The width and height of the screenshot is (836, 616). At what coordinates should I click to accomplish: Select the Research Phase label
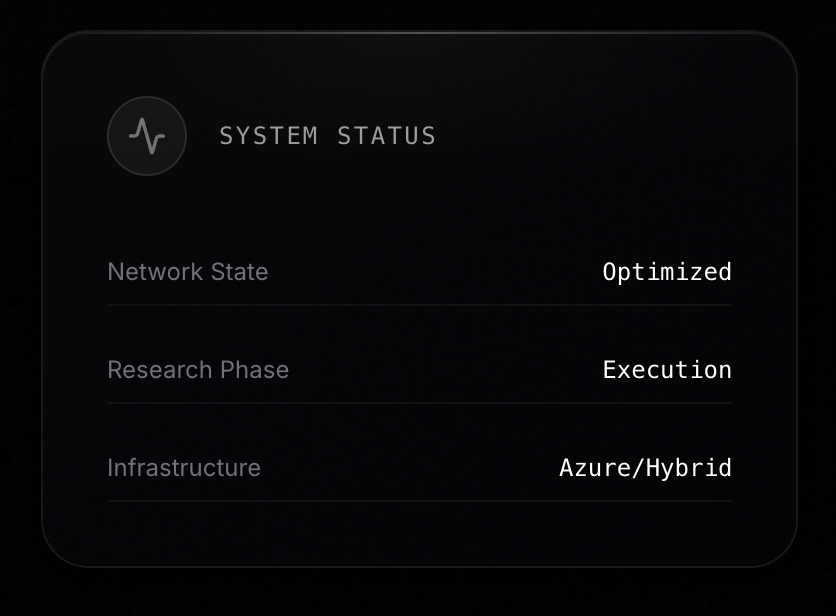198,370
